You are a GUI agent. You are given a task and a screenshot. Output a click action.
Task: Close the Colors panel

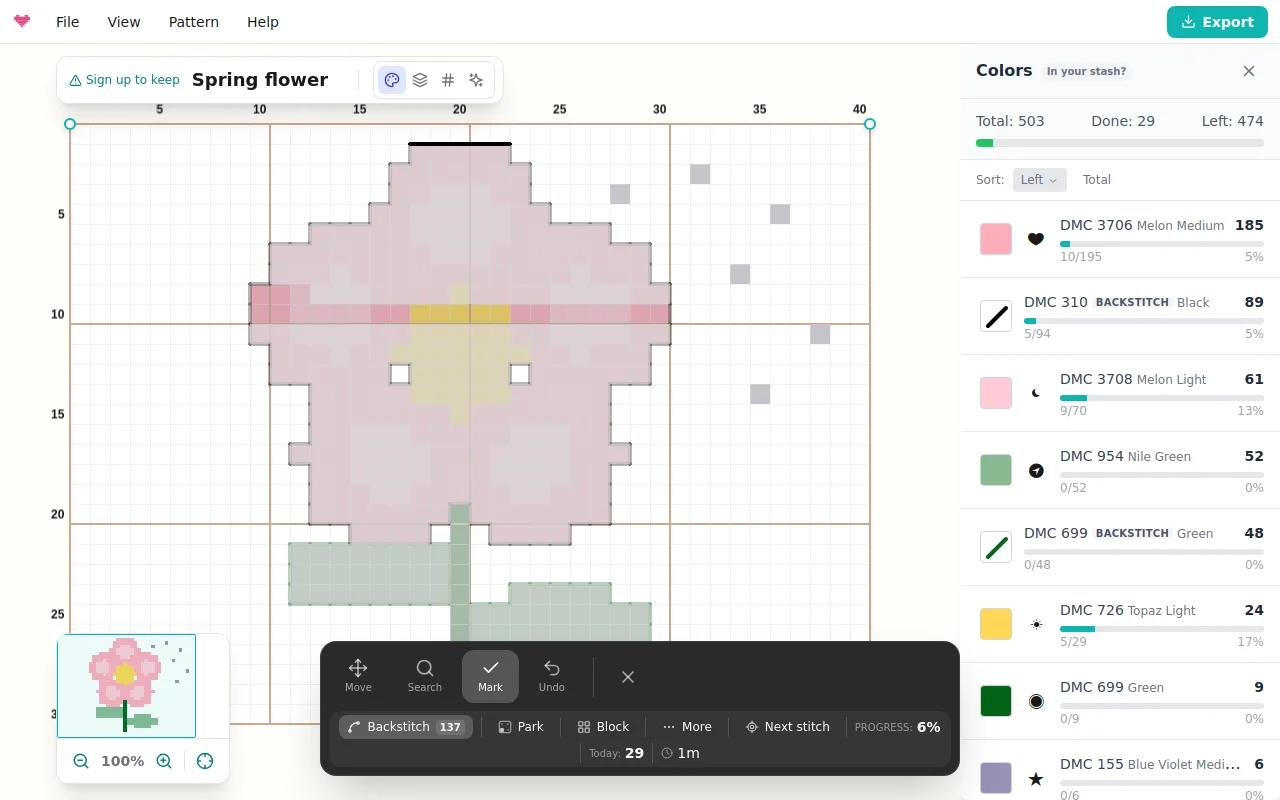[x=1249, y=71]
